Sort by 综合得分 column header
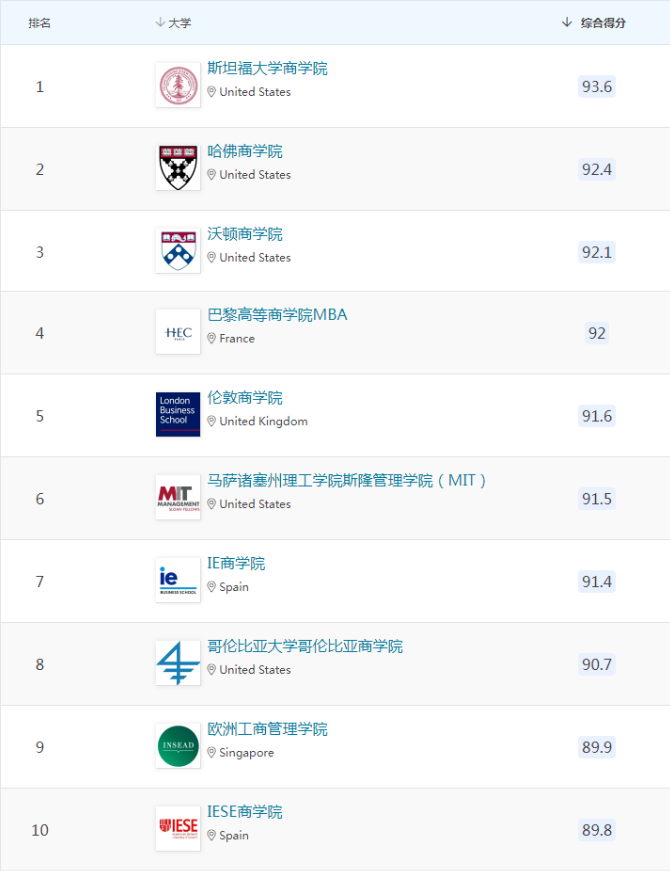Viewport: 670px width, 871px height. tap(594, 23)
